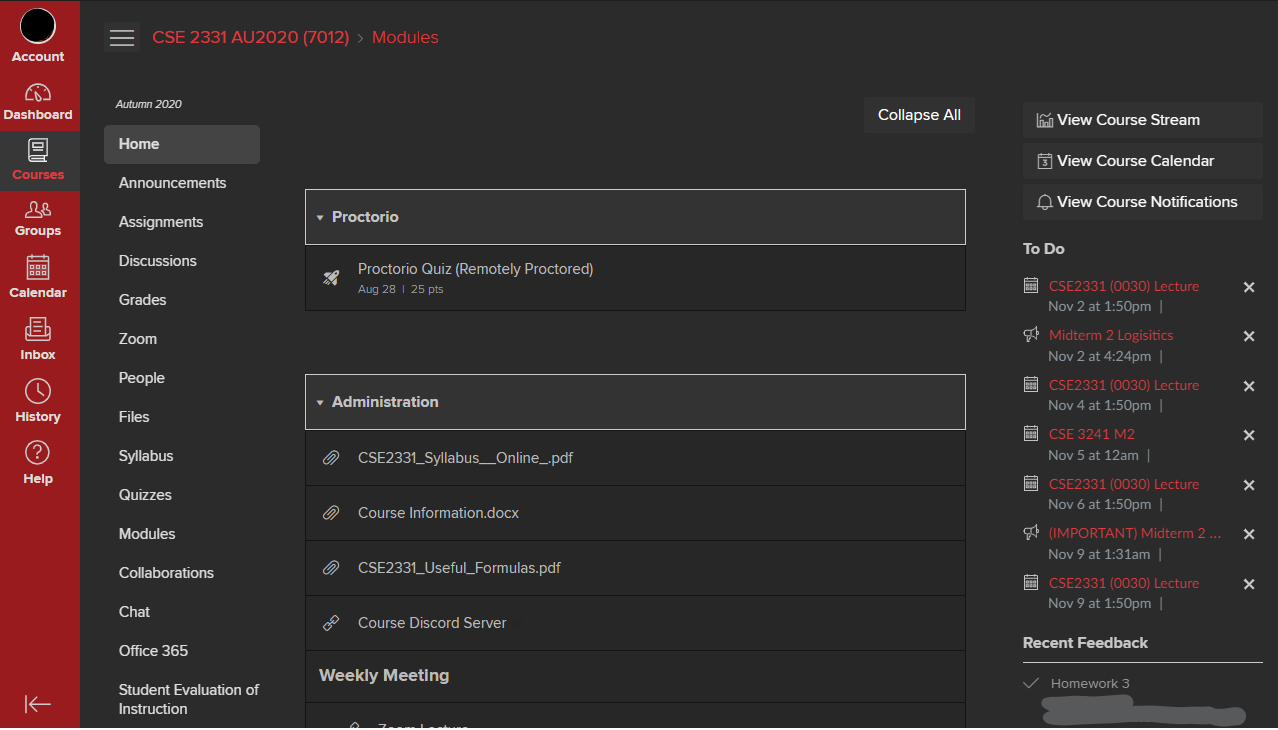
Task: Click View Course Calendar button
Action: 1134,161
